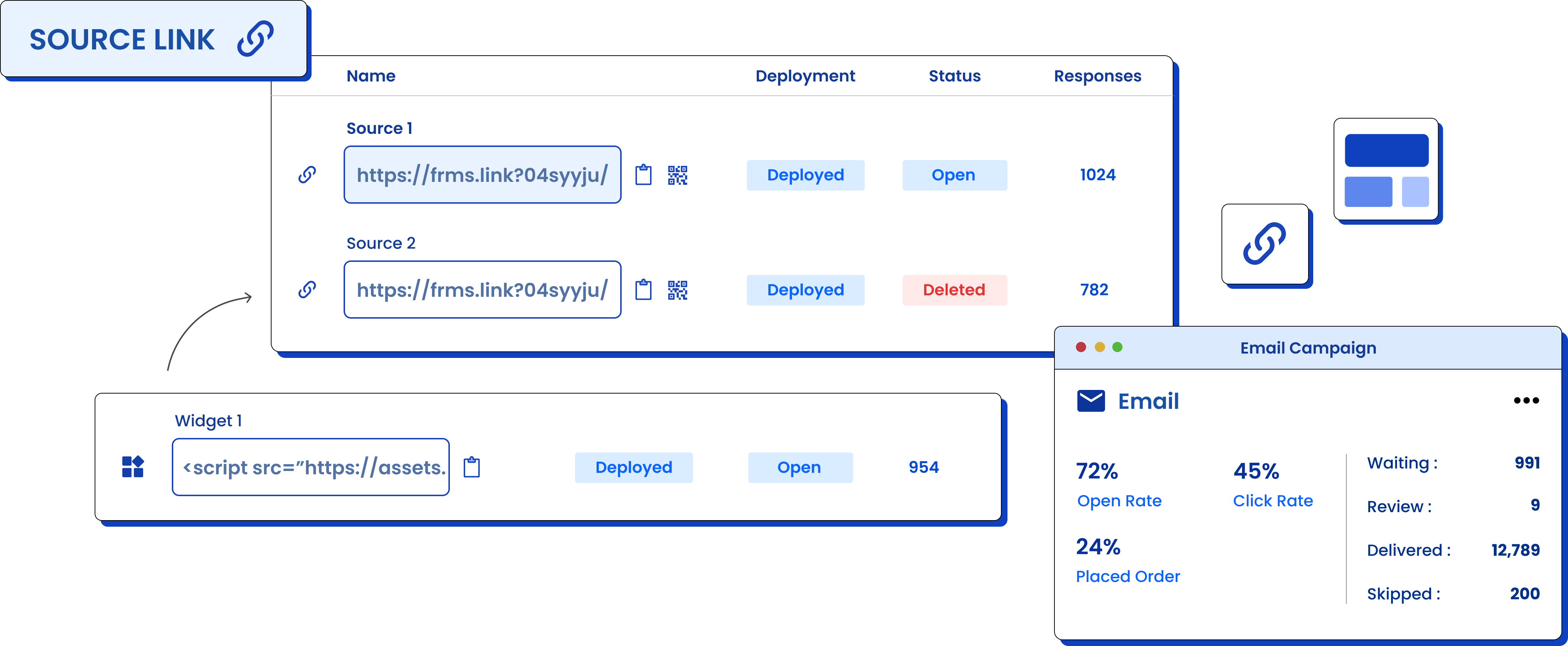Click the link icon beside Source 1 URL
The height and width of the screenshot is (646, 1568).
click(x=307, y=175)
